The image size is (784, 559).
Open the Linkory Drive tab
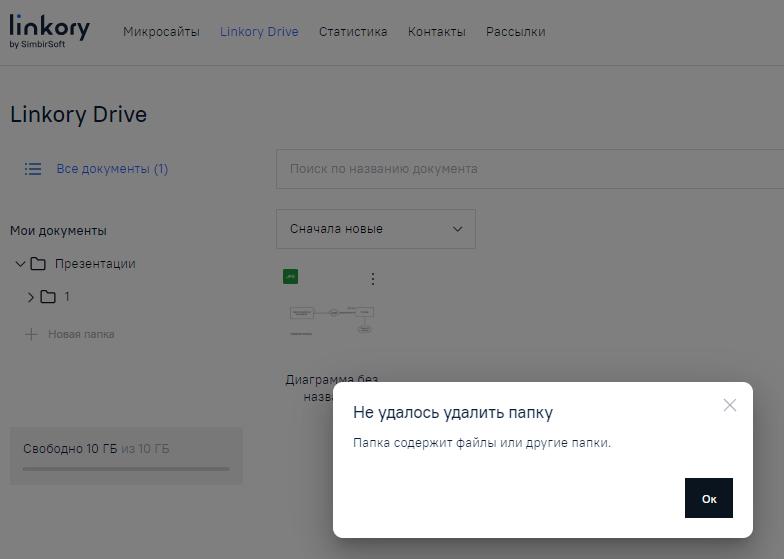[259, 32]
